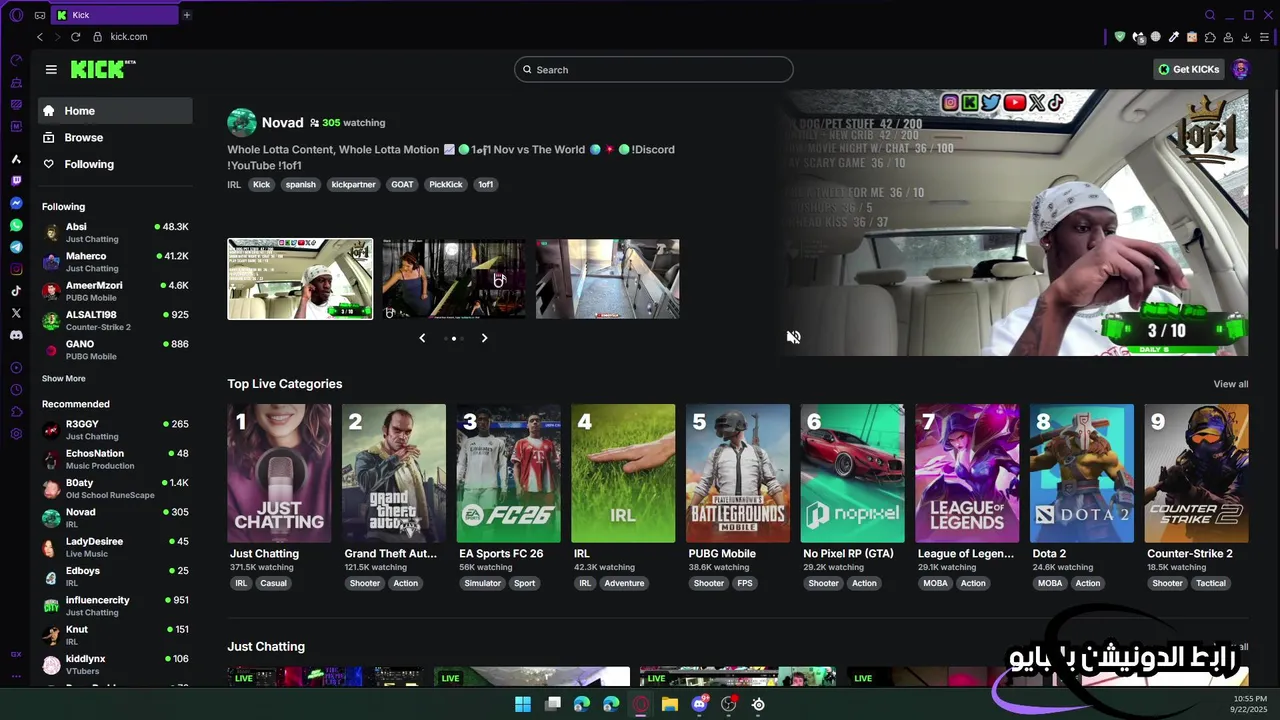Screen dimensions: 1280x720
Task: Open a new browser tab with plus button
Action: coord(186,15)
